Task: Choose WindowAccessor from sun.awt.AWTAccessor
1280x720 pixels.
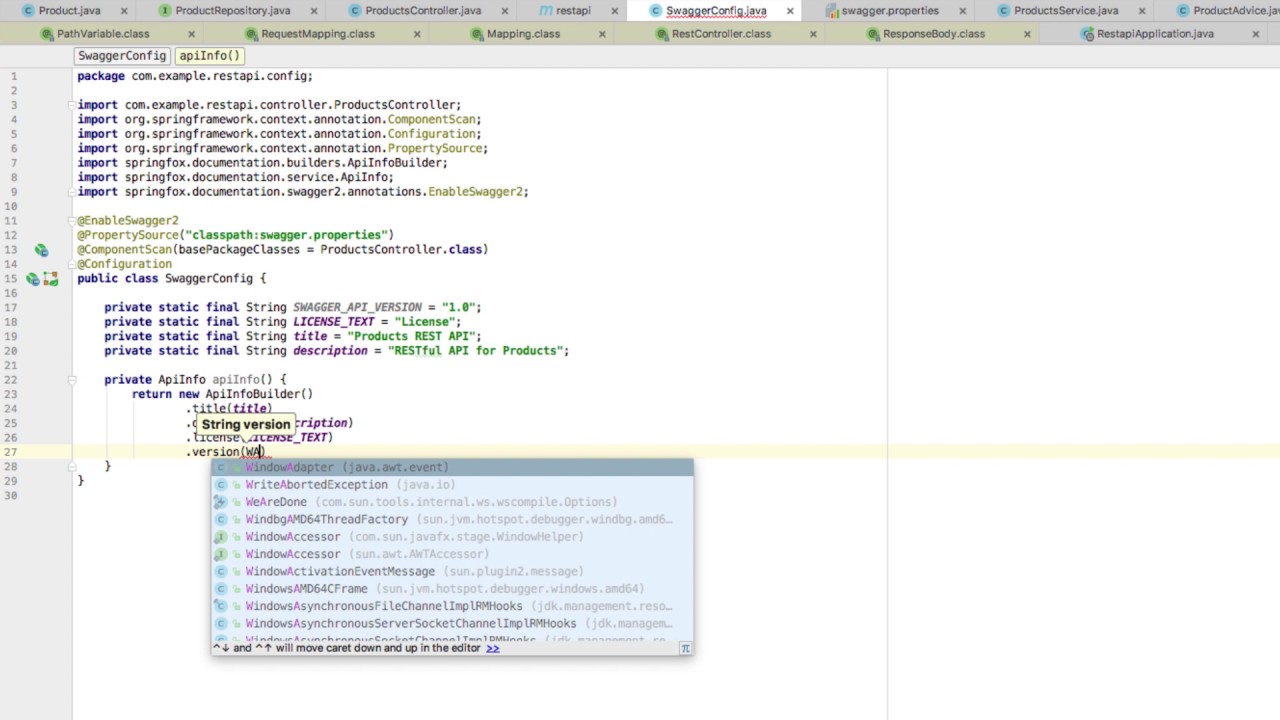Action: pyautogui.click(x=452, y=554)
